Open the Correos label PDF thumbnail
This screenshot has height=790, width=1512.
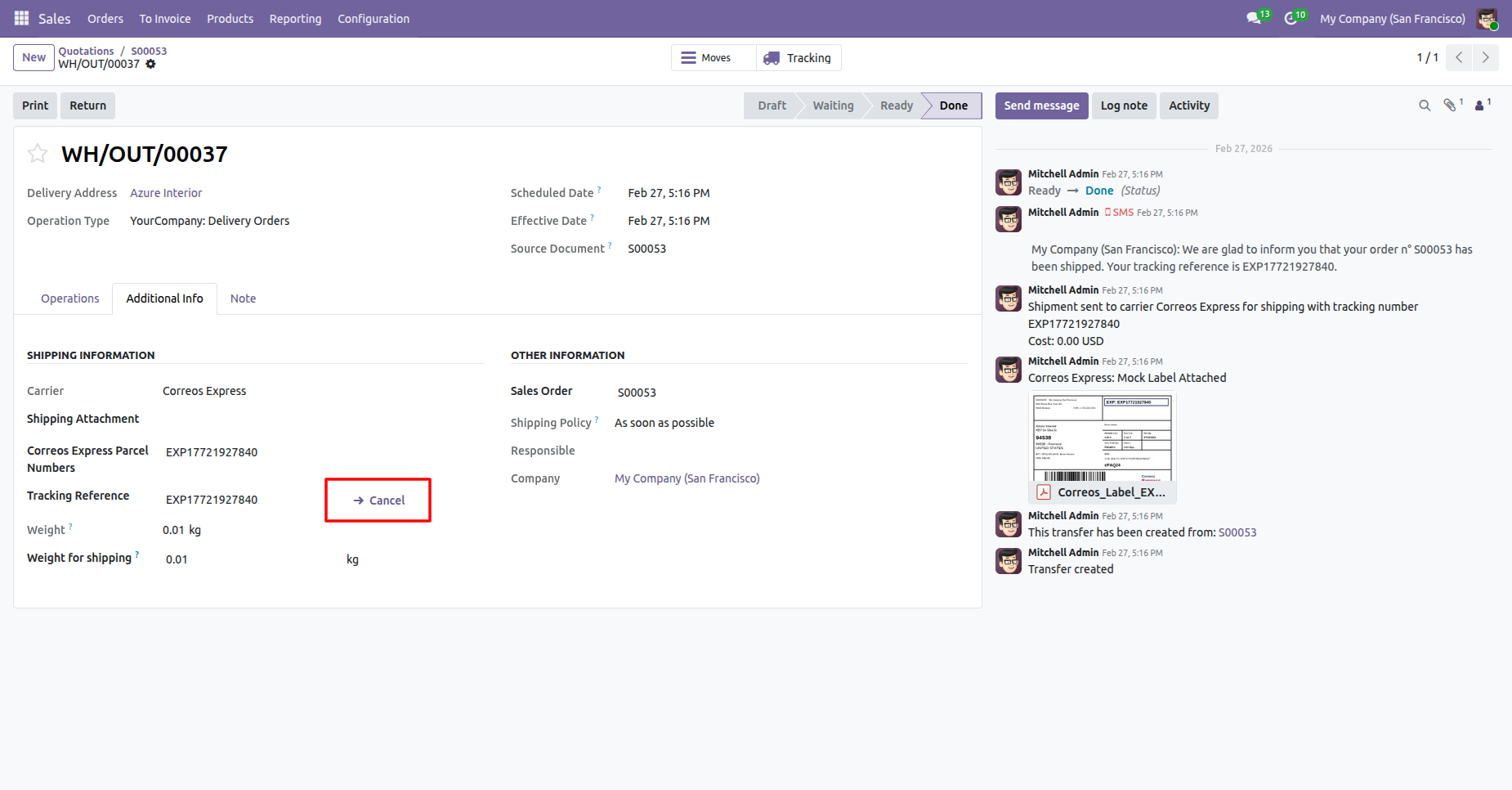(x=1102, y=438)
